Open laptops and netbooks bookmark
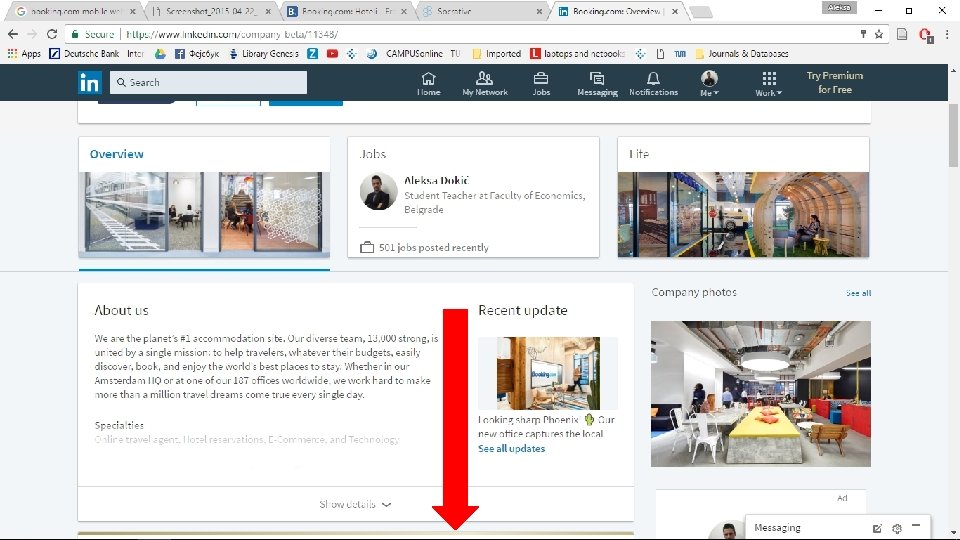Screen dimensions: 960x540 coord(577,54)
